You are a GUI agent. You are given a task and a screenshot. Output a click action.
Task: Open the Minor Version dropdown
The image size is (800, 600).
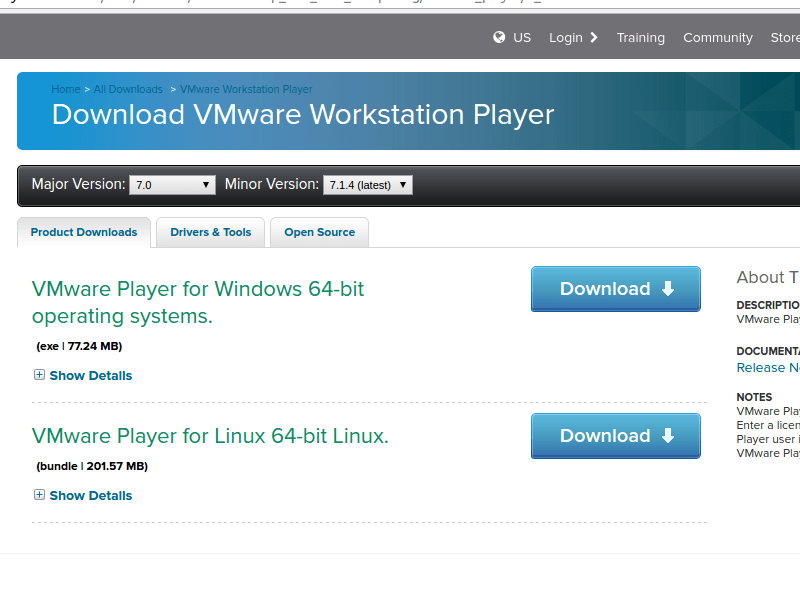[367, 185]
